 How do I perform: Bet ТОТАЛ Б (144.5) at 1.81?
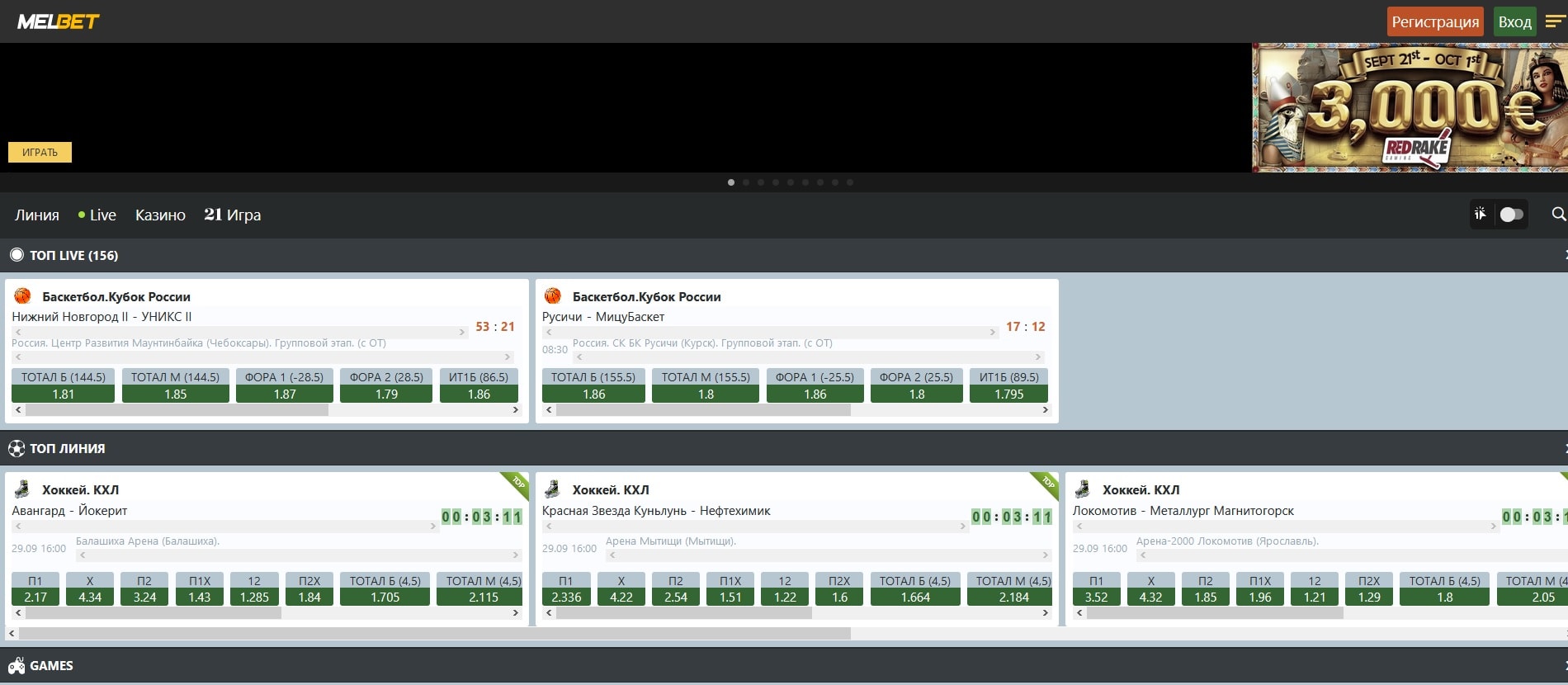tap(64, 385)
